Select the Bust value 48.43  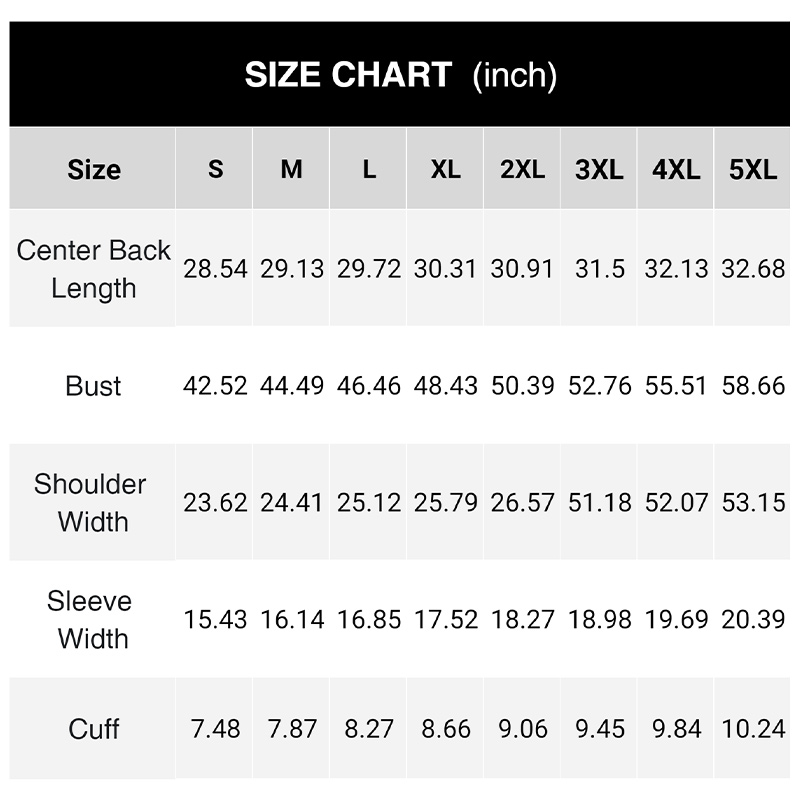(445, 386)
